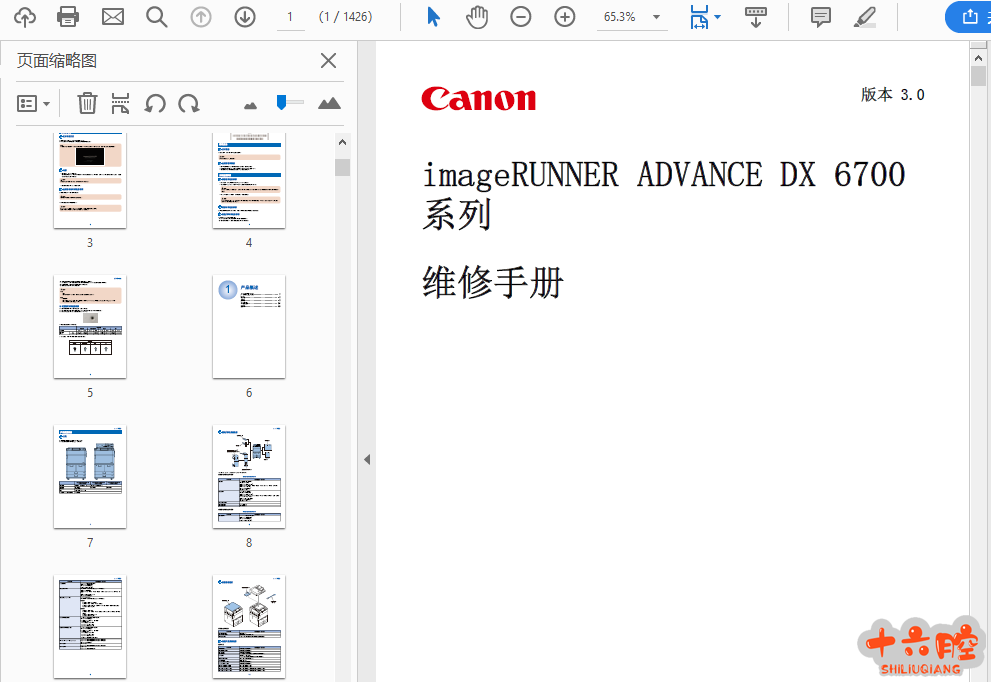Collapse the left navigation pane arrow
991x682 pixels.
point(366,460)
